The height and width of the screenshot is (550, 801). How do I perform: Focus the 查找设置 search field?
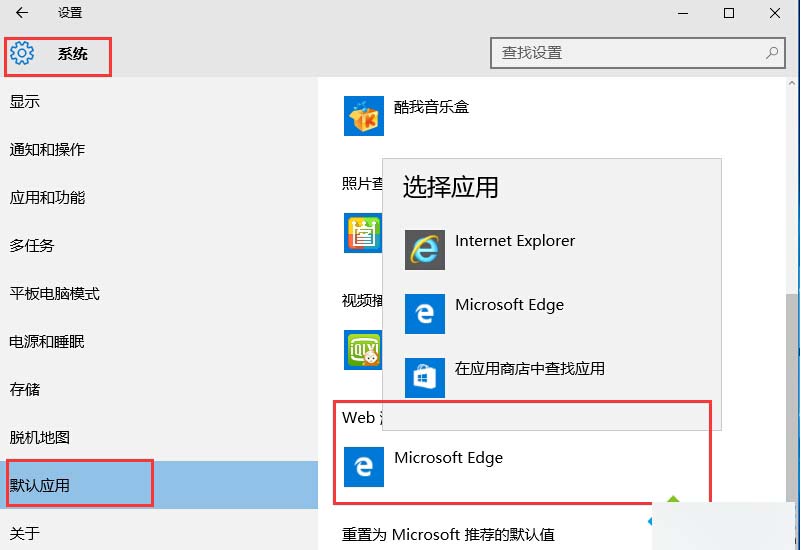pyautogui.click(x=638, y=53)
